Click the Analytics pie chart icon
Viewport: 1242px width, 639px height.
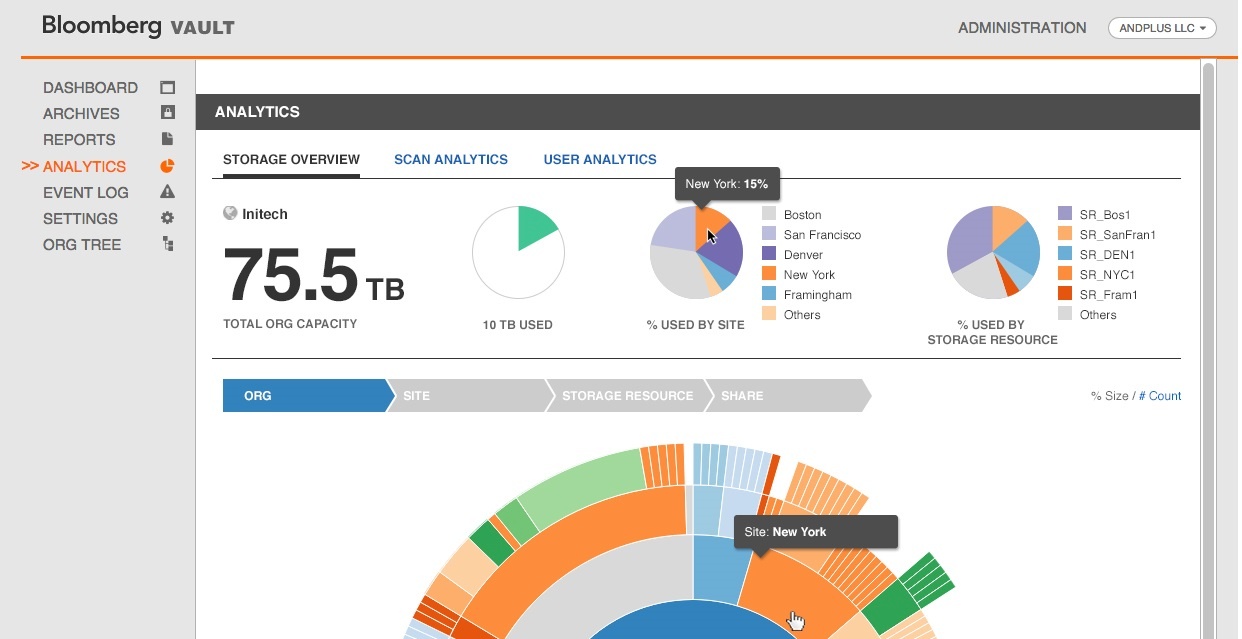[167, 165]
